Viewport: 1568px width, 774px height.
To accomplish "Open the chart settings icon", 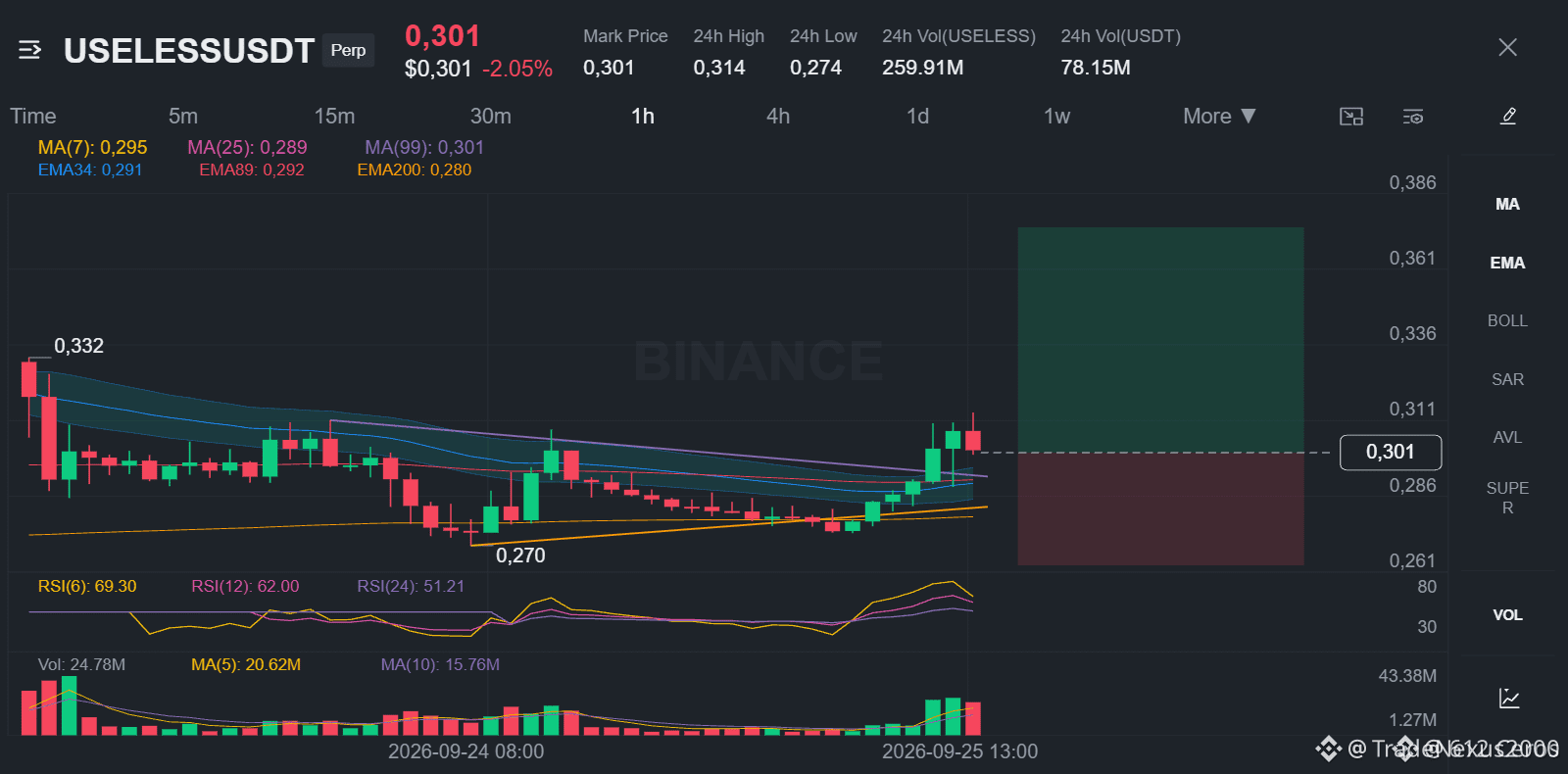I will click(x=1413, y=117).
